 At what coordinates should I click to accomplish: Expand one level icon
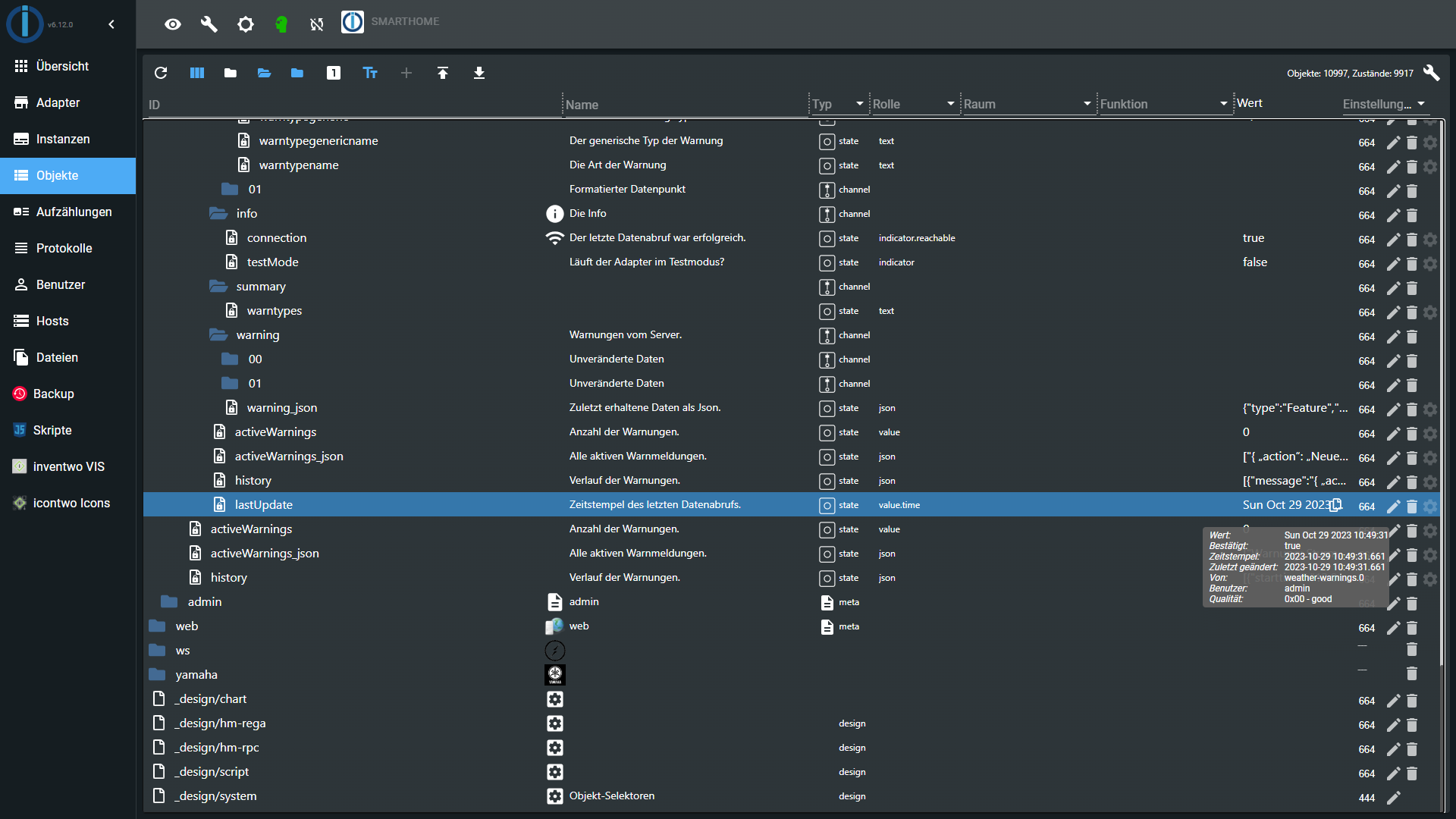(x=334, y=73)
